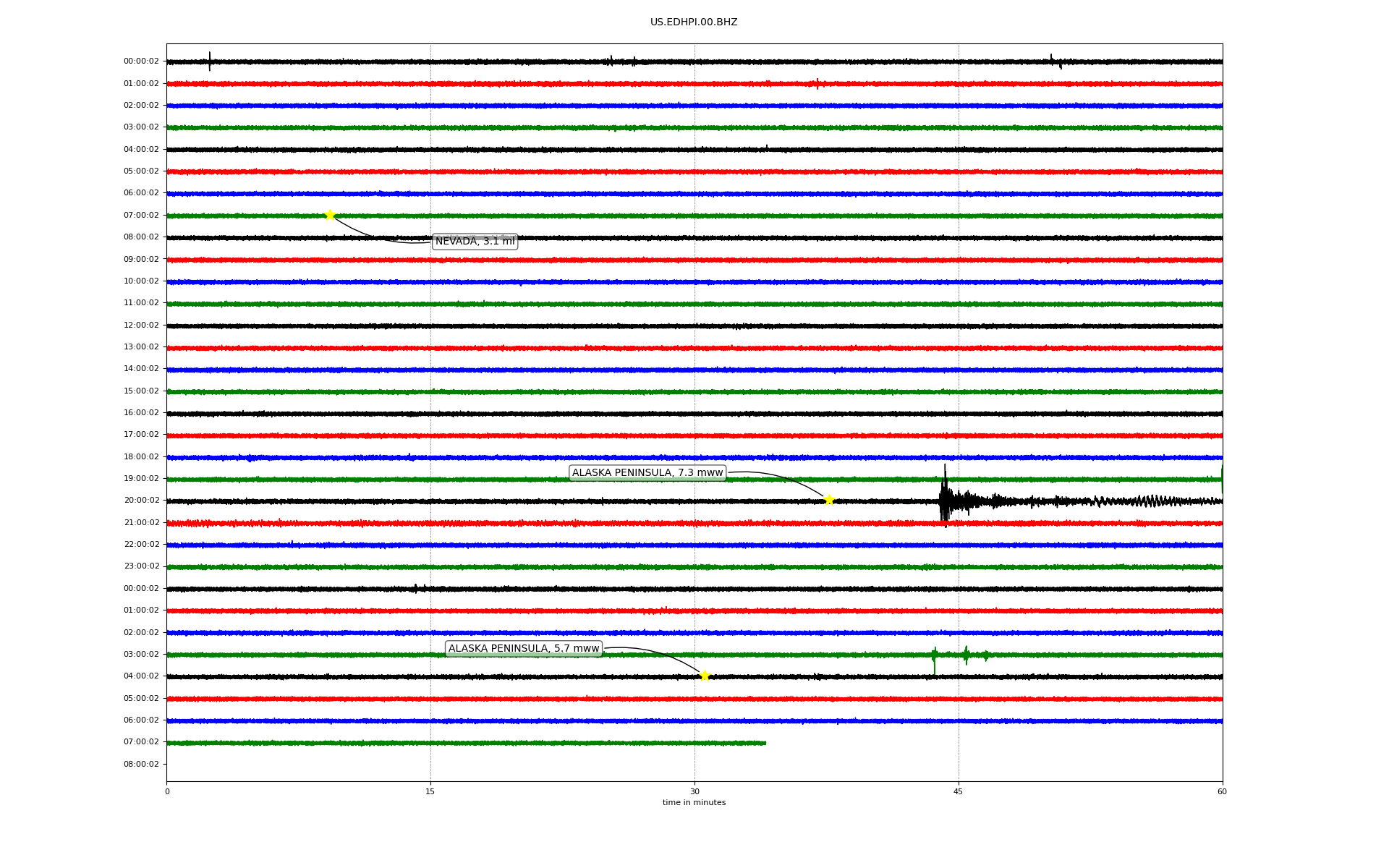Click the 0 tick label on the x-axis
Image resolution: width=1389 pixels, height=868 pixels.
tap(167, 791)
